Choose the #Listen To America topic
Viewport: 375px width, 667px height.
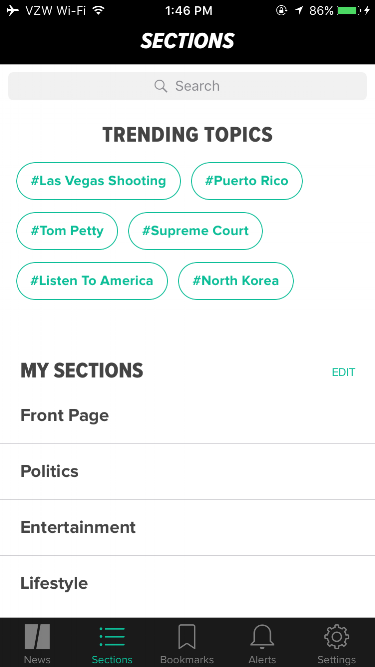(92, 281)
